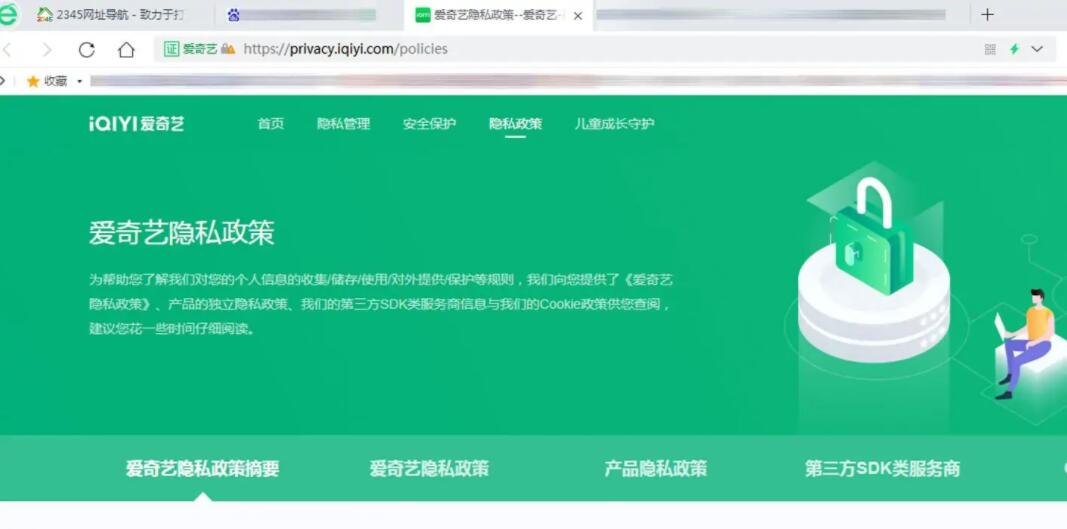Click the 收藏 star favorites icon

click(33, 81)
